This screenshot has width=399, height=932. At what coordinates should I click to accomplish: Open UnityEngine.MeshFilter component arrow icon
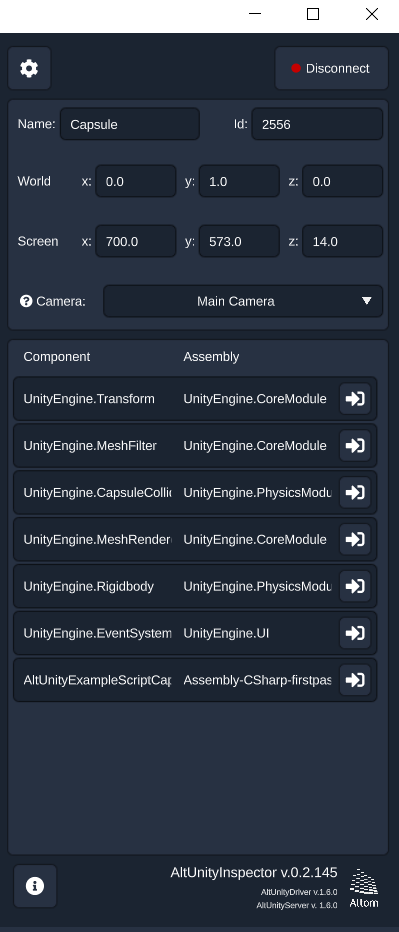click(355, 446)
